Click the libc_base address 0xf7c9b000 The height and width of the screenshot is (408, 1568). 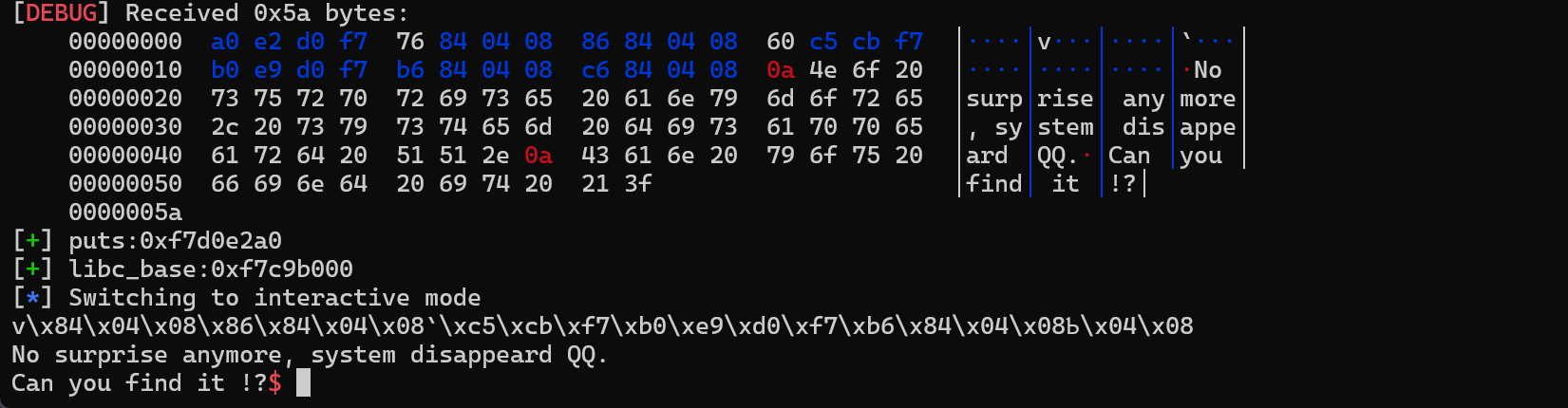pos(282,269)
